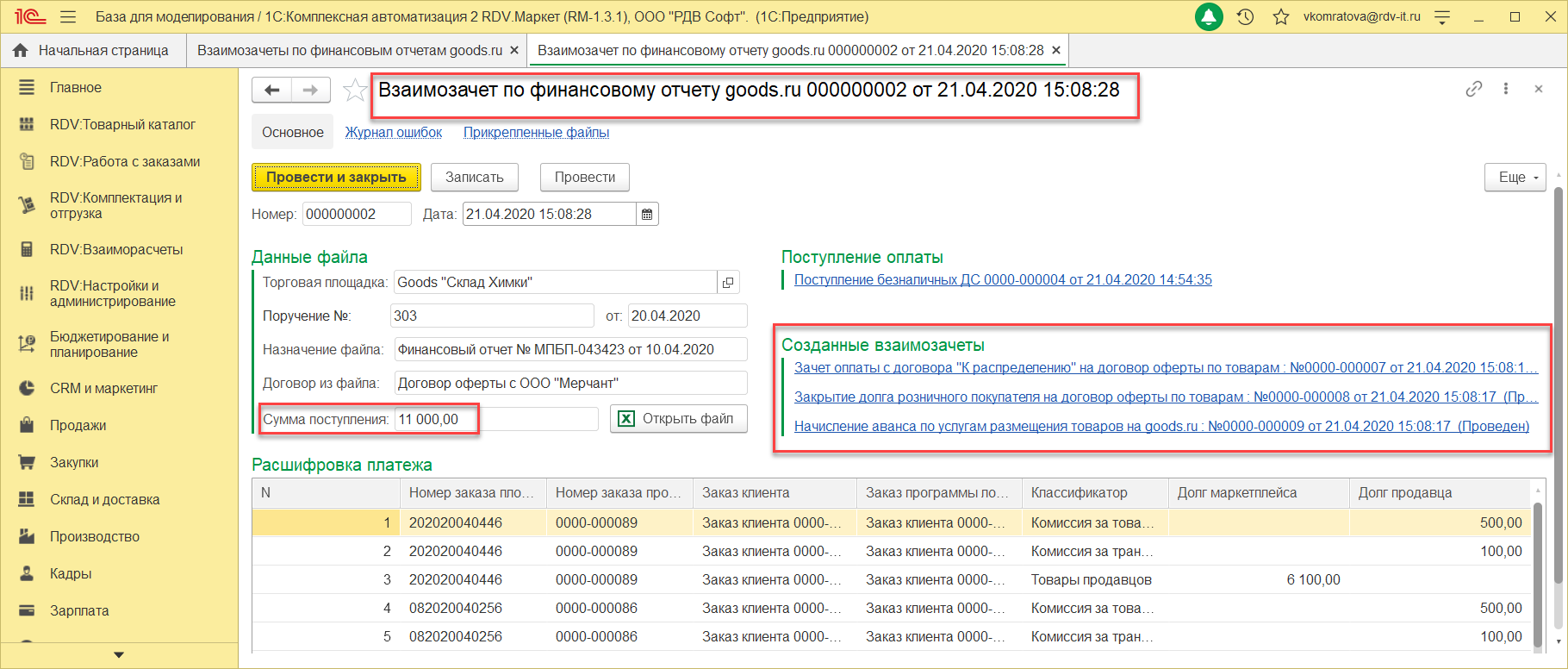1568x669 pixels.
Task: Expand the Еще dropdown button
Action: click(1515, 178)
